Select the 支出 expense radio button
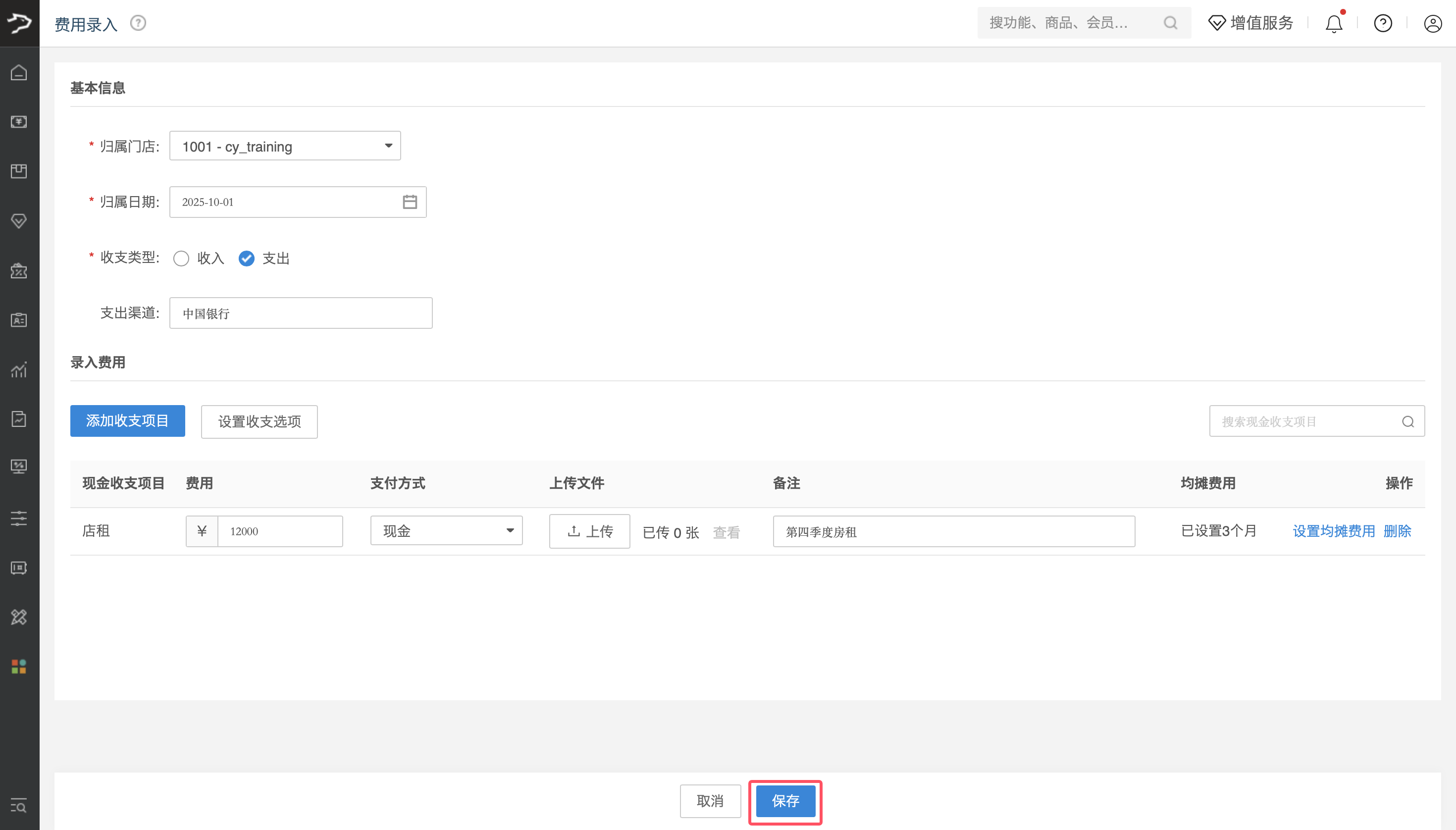This screenshot has width=1456, height=830. coord(246,258)
